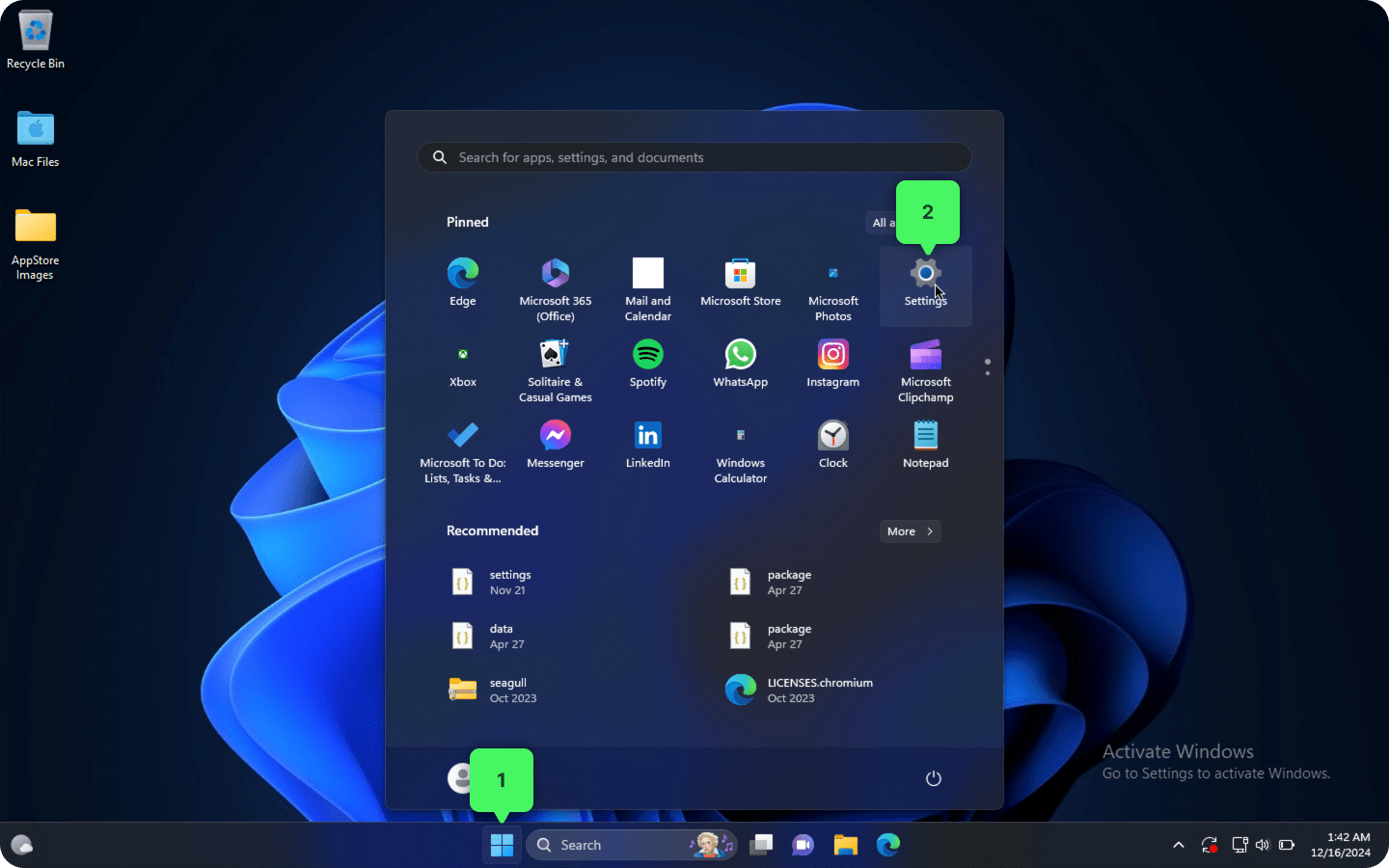Open File Explorer from the taskbar
Viewport: 1389px width, 868px height.
pyautogui.click(x=846, y=845)
